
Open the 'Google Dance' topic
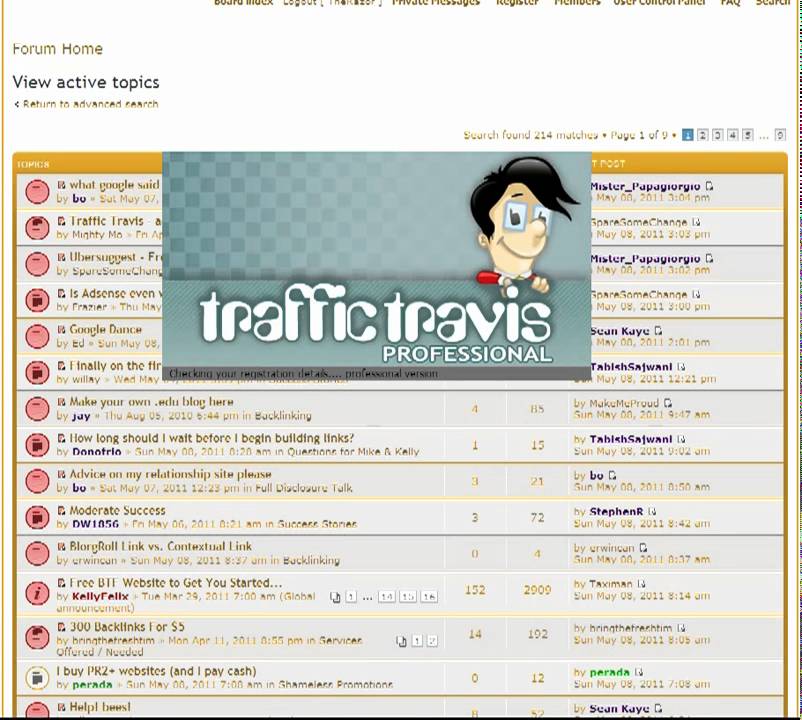[x=105, y=329]
